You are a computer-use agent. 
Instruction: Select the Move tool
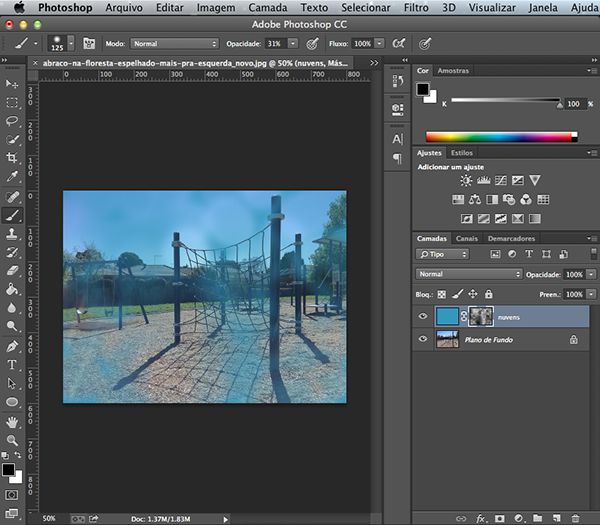click(x=12, y=83)
